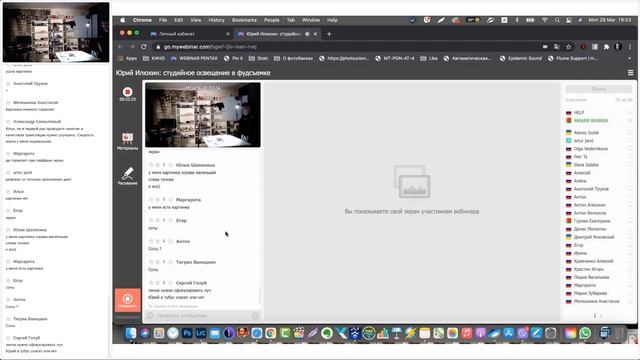Open the Chrome extensions puzzle icon
Viewport: 640px width, 360px height.
click(x=607, y=47)
